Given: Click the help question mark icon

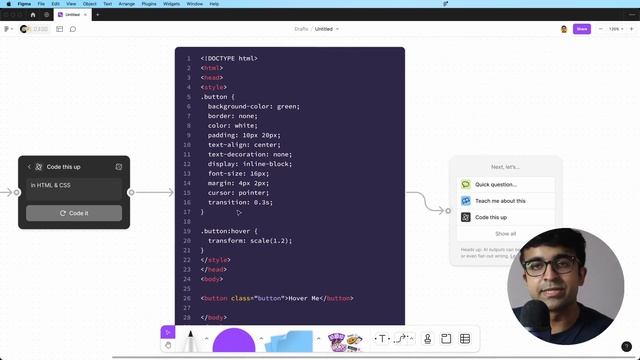Looking at the screenshot, I should click(x=627, y=347).
